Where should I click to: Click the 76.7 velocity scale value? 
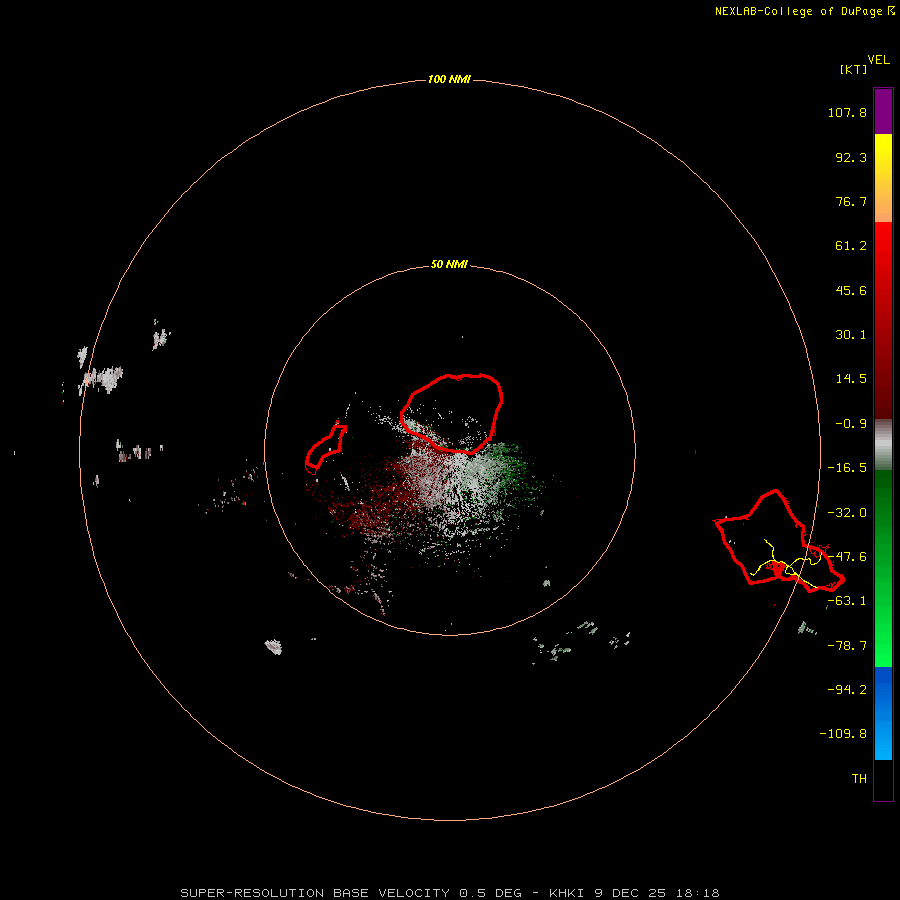point(851,201)
